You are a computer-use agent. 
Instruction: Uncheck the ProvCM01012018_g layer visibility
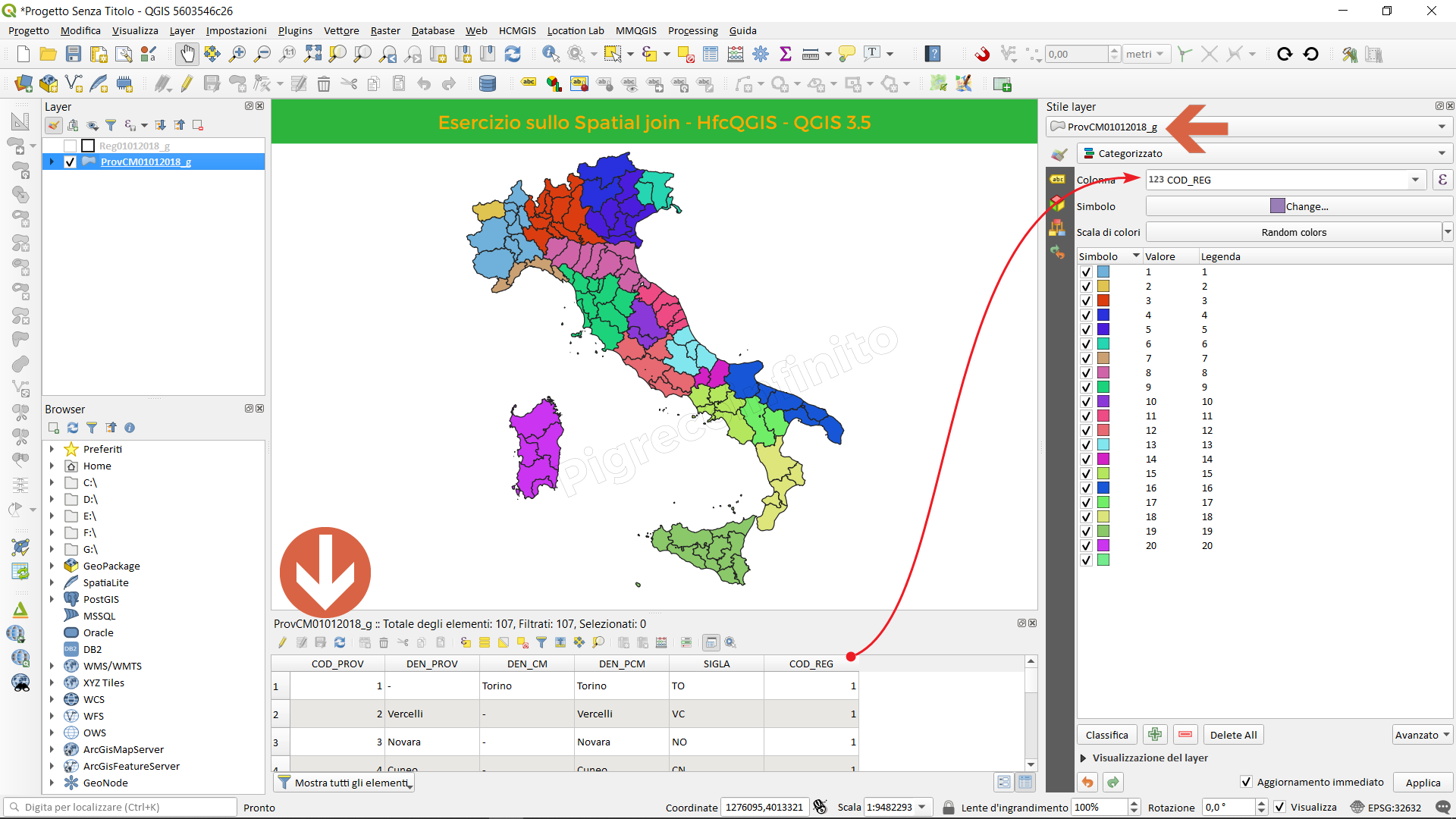coord(71,162)
